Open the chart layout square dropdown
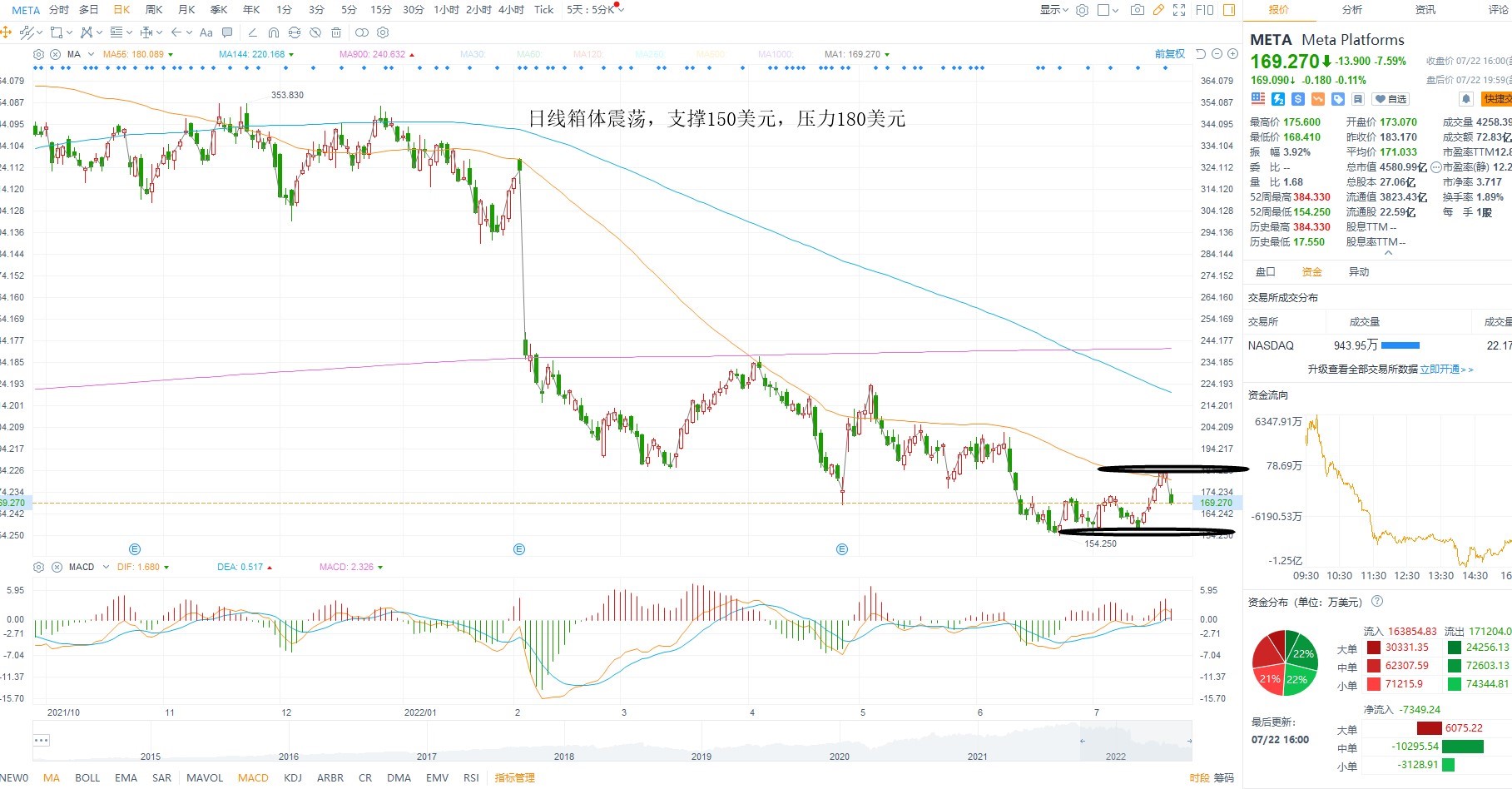 (x=1108, y=10)
